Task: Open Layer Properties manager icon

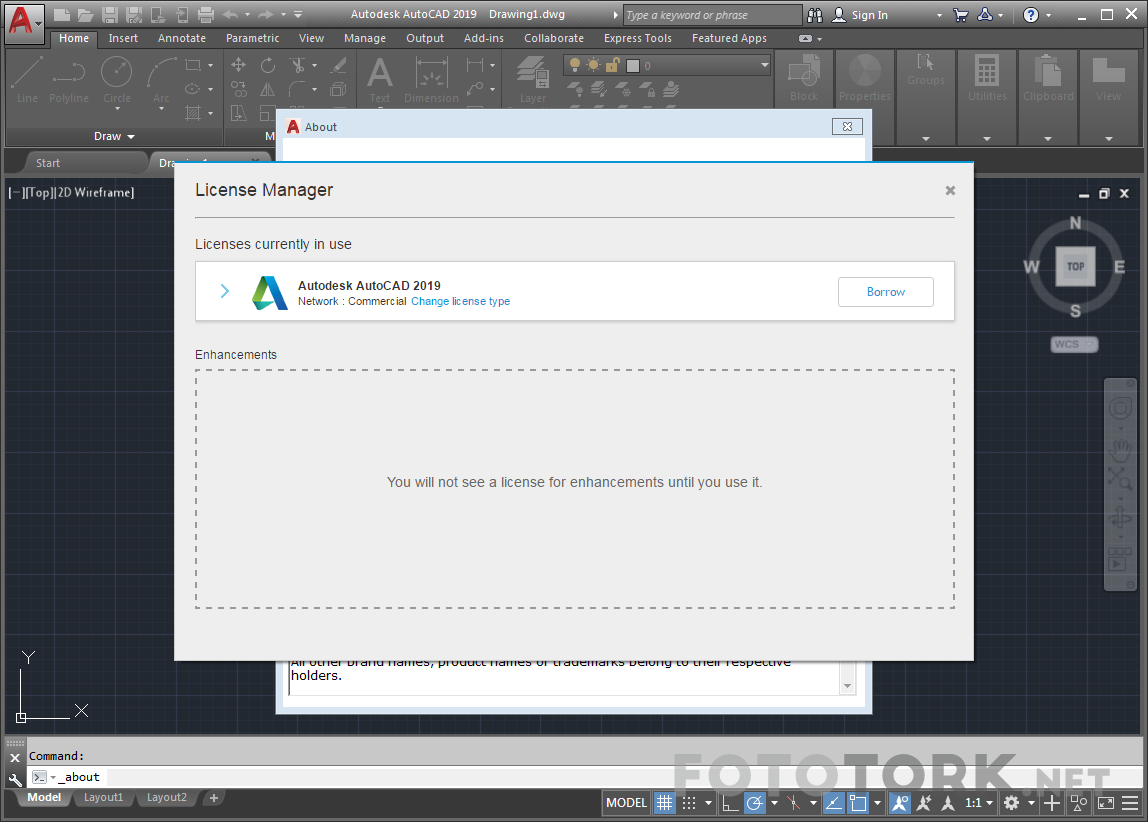Action: pyautogui.click(x=533, y=81)
